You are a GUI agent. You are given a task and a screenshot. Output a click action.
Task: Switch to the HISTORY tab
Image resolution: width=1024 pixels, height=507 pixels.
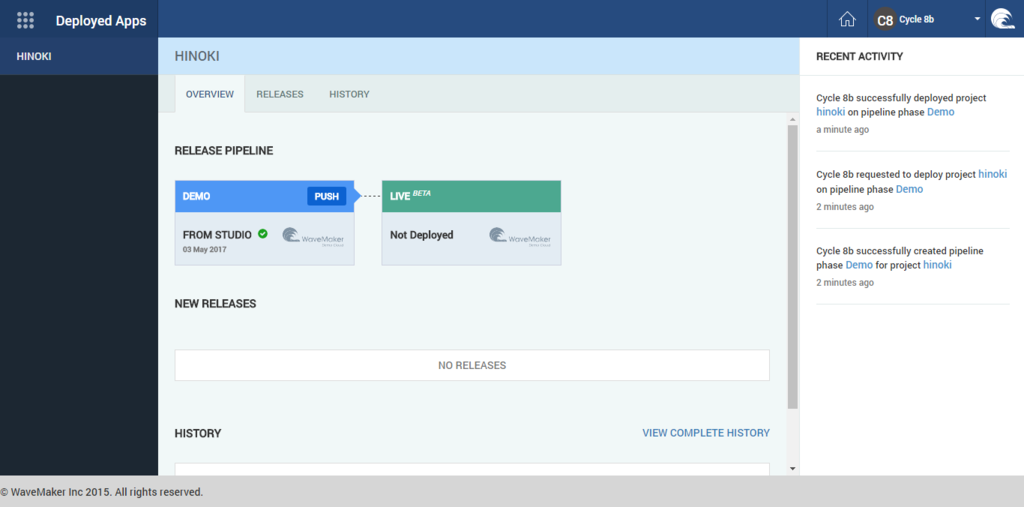click(x=349, y=94)
